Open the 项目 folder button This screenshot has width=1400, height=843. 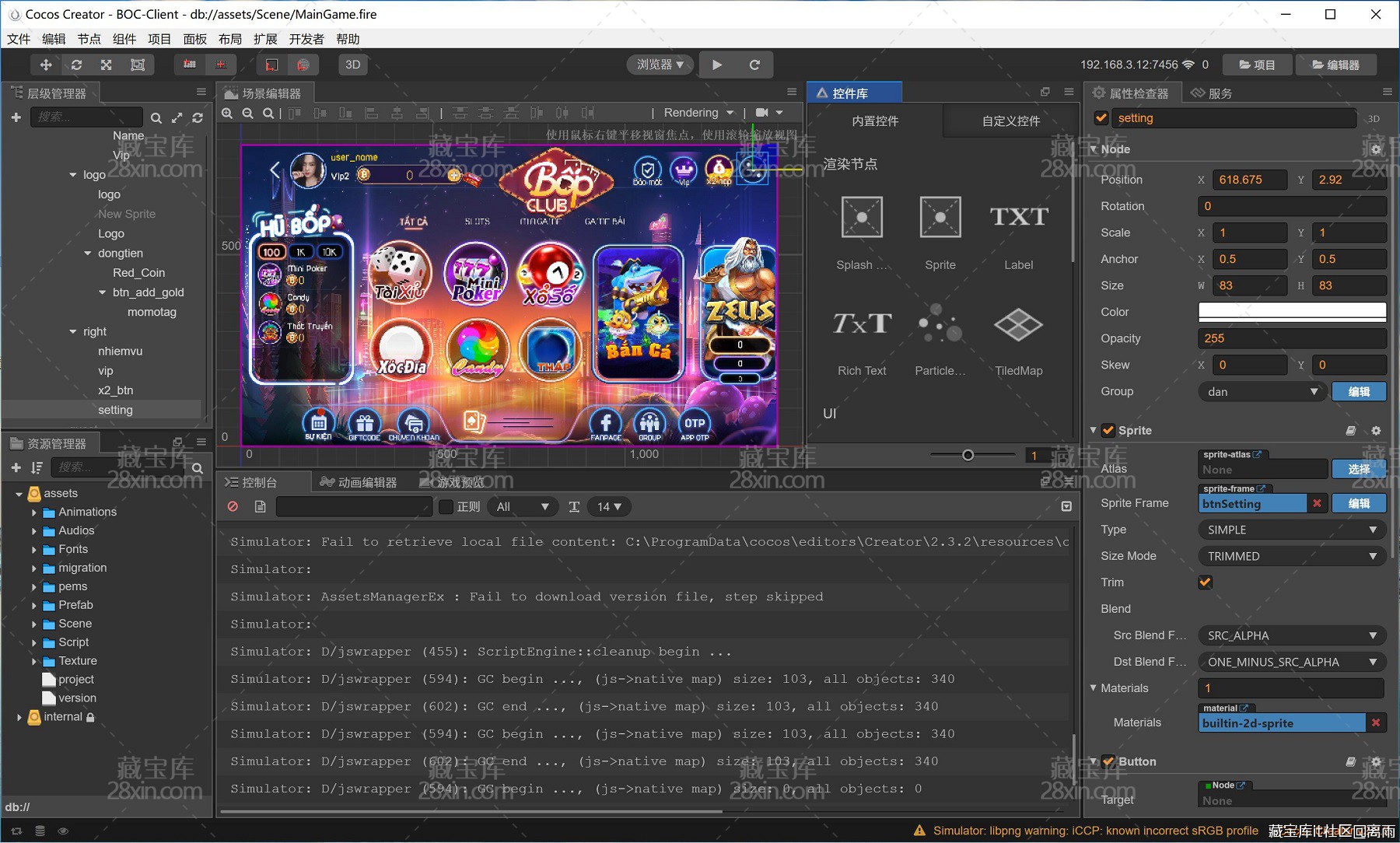click(x=1257, y=65)
